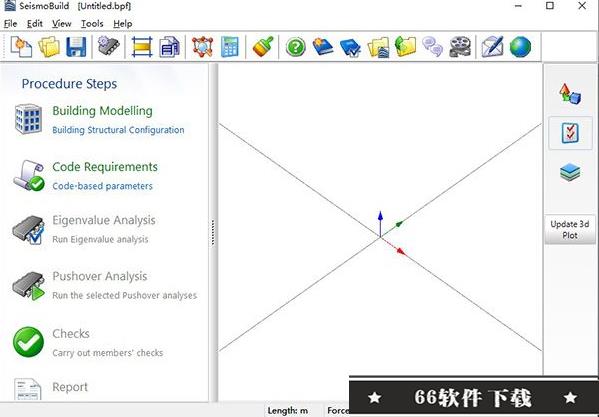Click the New Project toolbar icon
The height and width of the screenshot is (417, 599).
(x=21, y=47)
